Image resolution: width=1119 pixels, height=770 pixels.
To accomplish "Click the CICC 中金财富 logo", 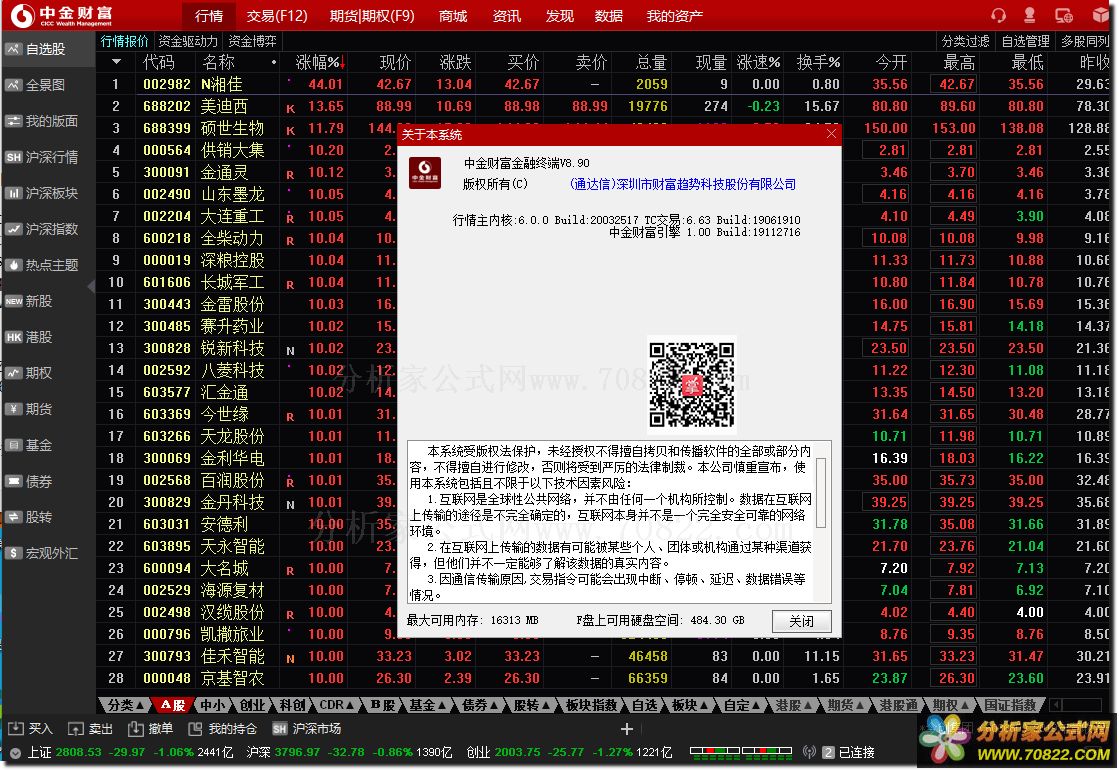I will pyautogui.click(x=61, y=15).
